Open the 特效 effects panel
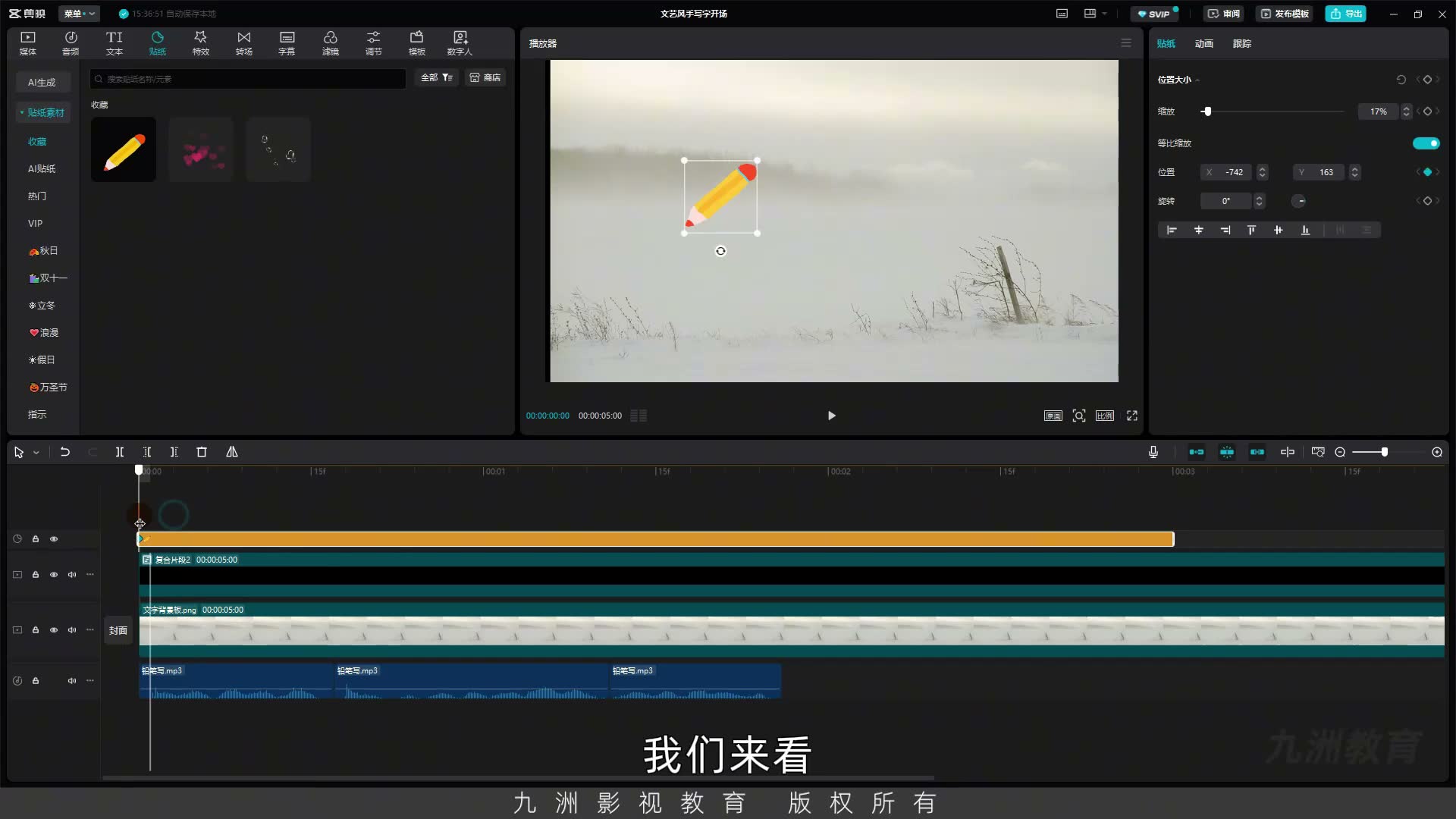The image size is (1456, 819). tap(200, 43)
